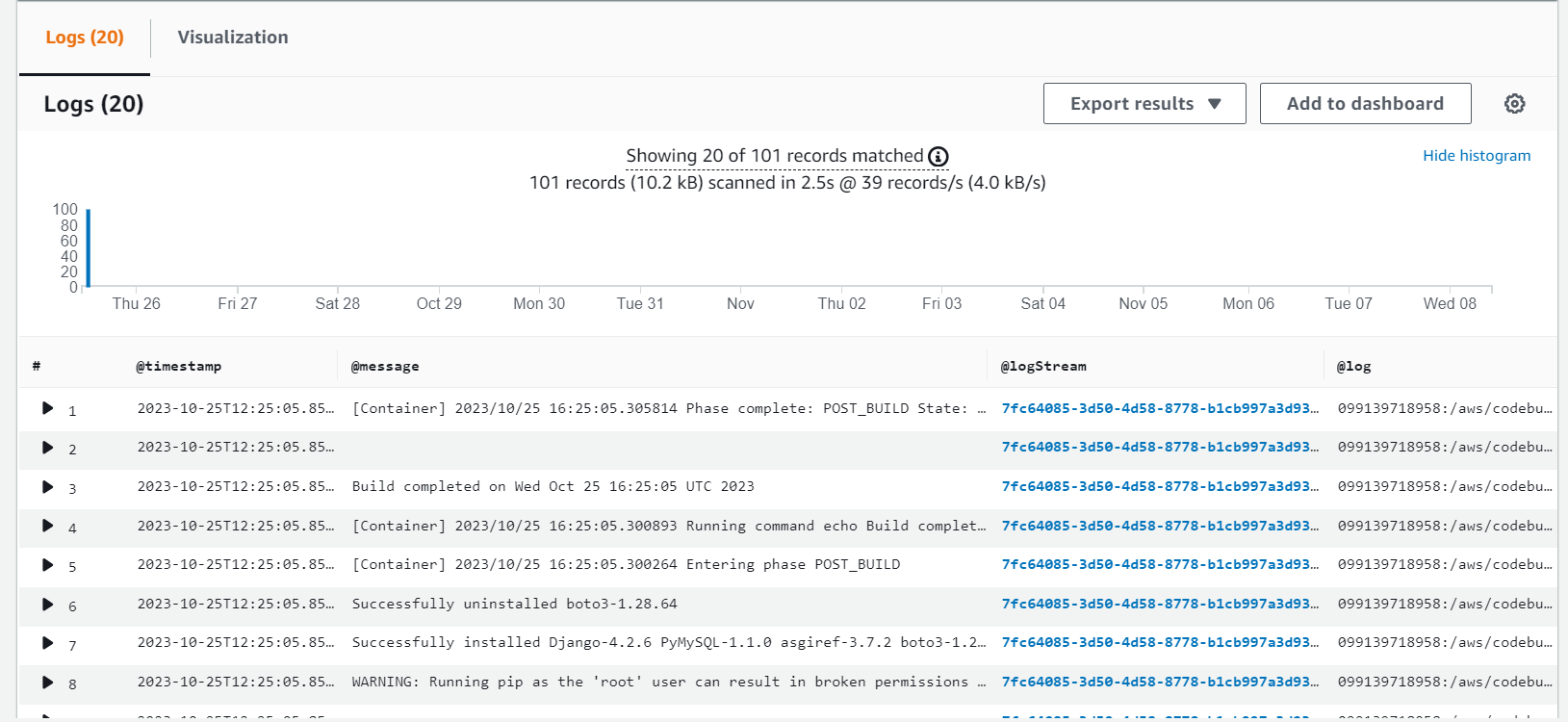Switch to the Logs (20) tab
This screenshot has height=722, width=1568.
[x=85, y=38]
